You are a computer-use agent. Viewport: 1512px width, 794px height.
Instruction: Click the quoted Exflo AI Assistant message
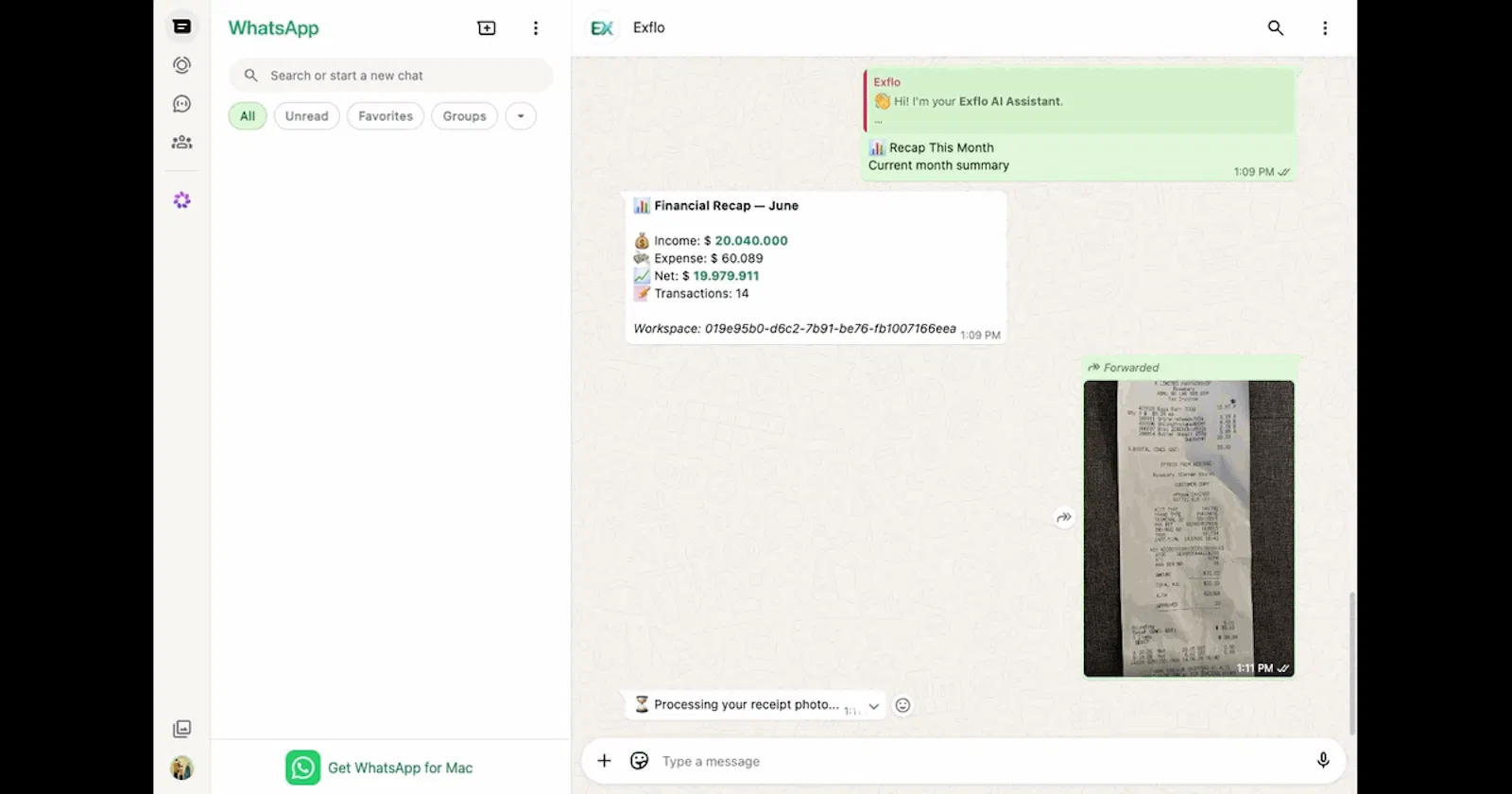1078,99
